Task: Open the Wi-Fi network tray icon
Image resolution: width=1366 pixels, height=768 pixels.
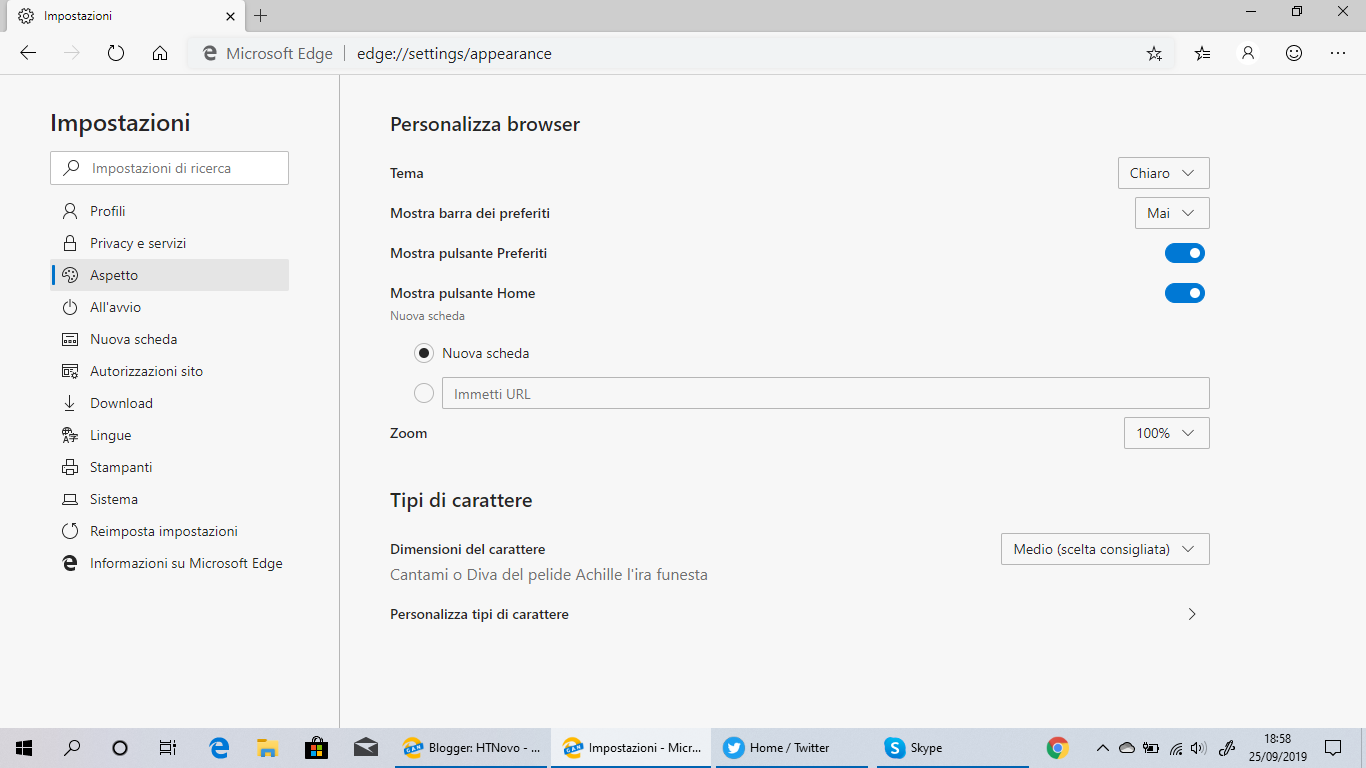Action: pyautogui.click(x=1176, y=747)
